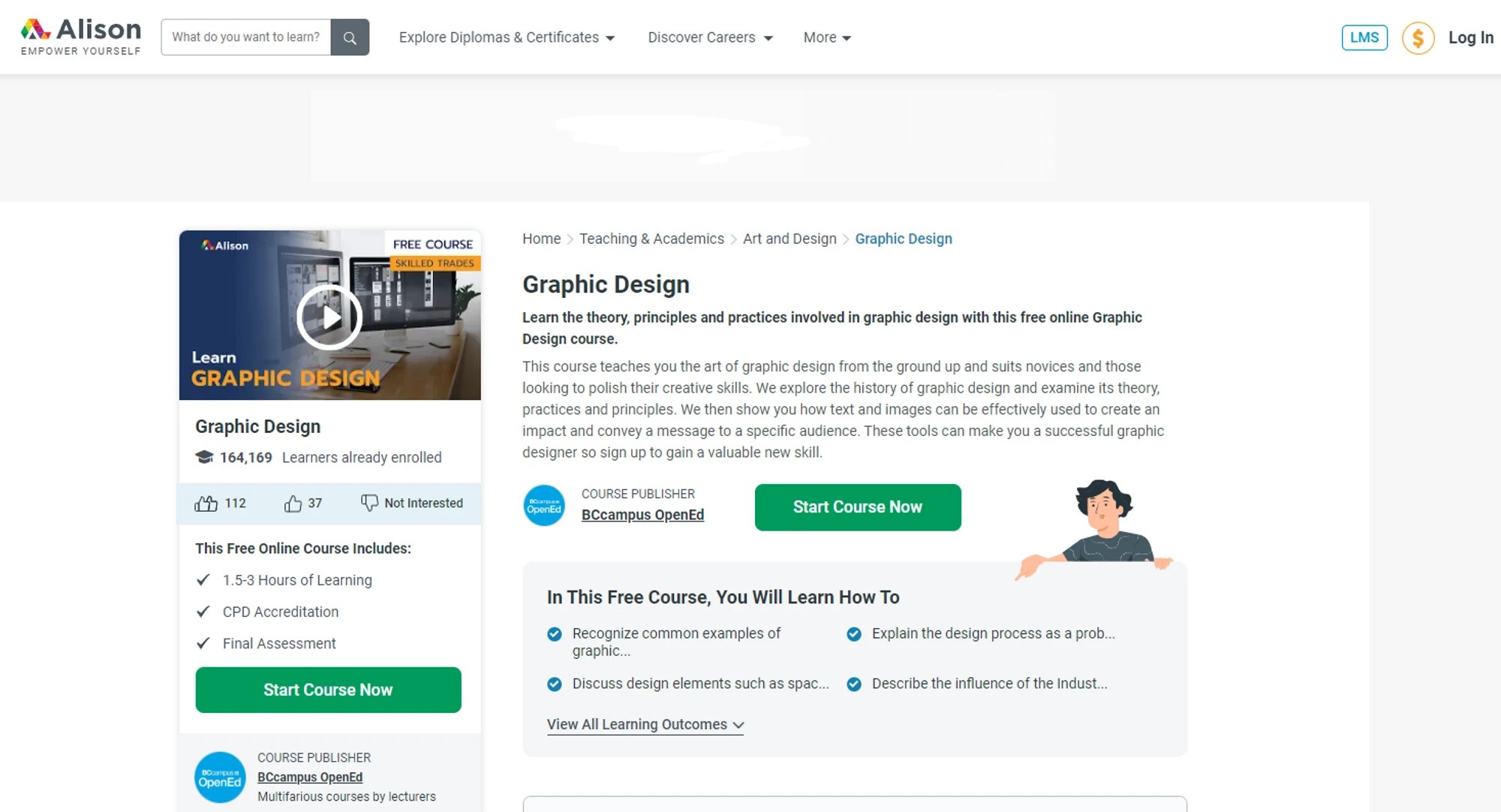Click the BCcampus OpenEd publisher logo
The image size is (1501, 812).
click(x=543, y=506)
